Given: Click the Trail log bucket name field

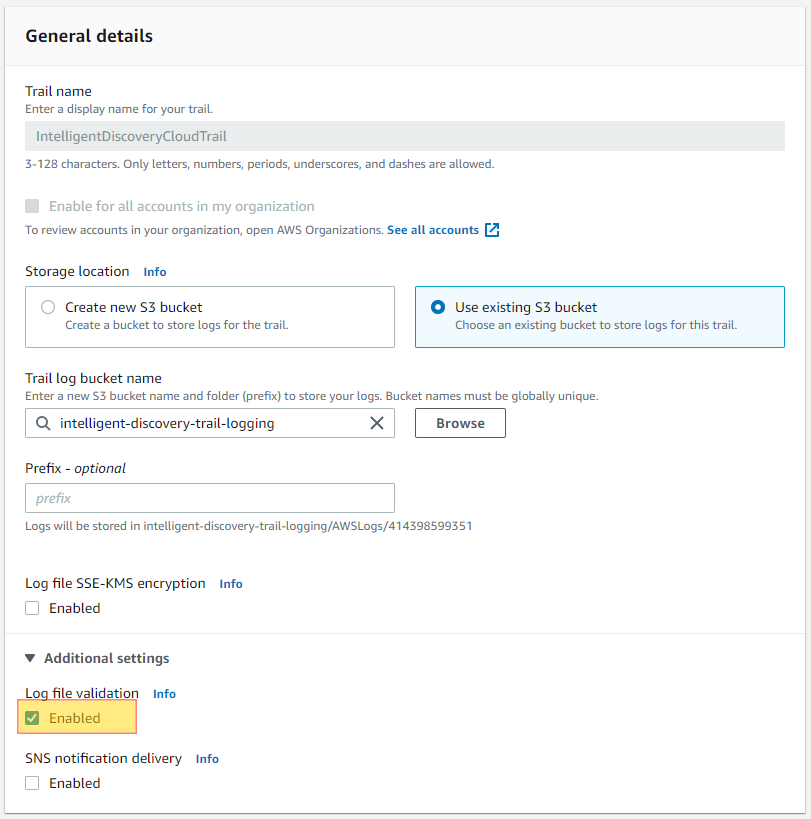Looking at the screenshot, I should (210, 423).
